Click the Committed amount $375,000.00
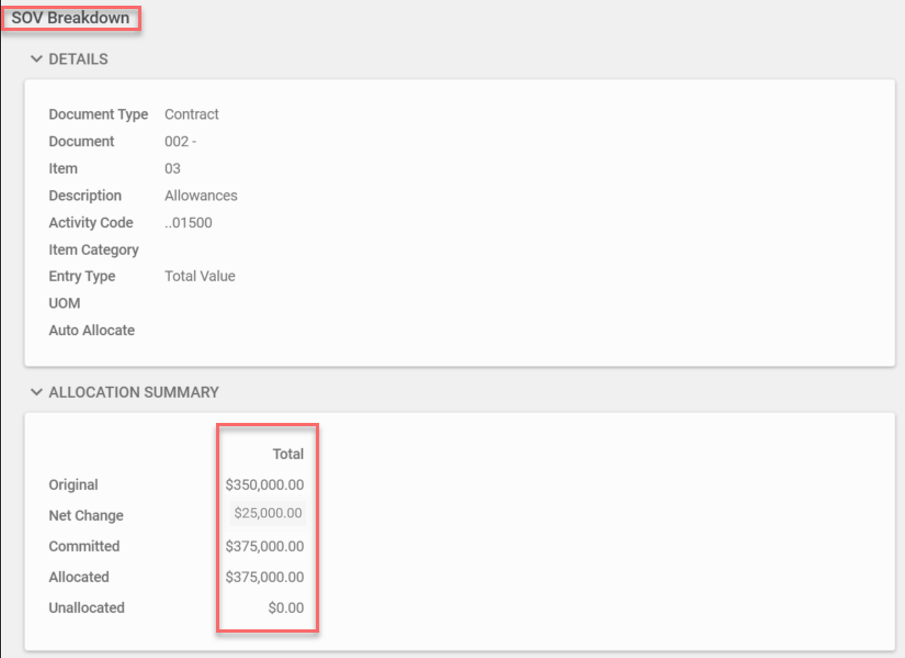The image size is (905, 658). tap(265, 546)
